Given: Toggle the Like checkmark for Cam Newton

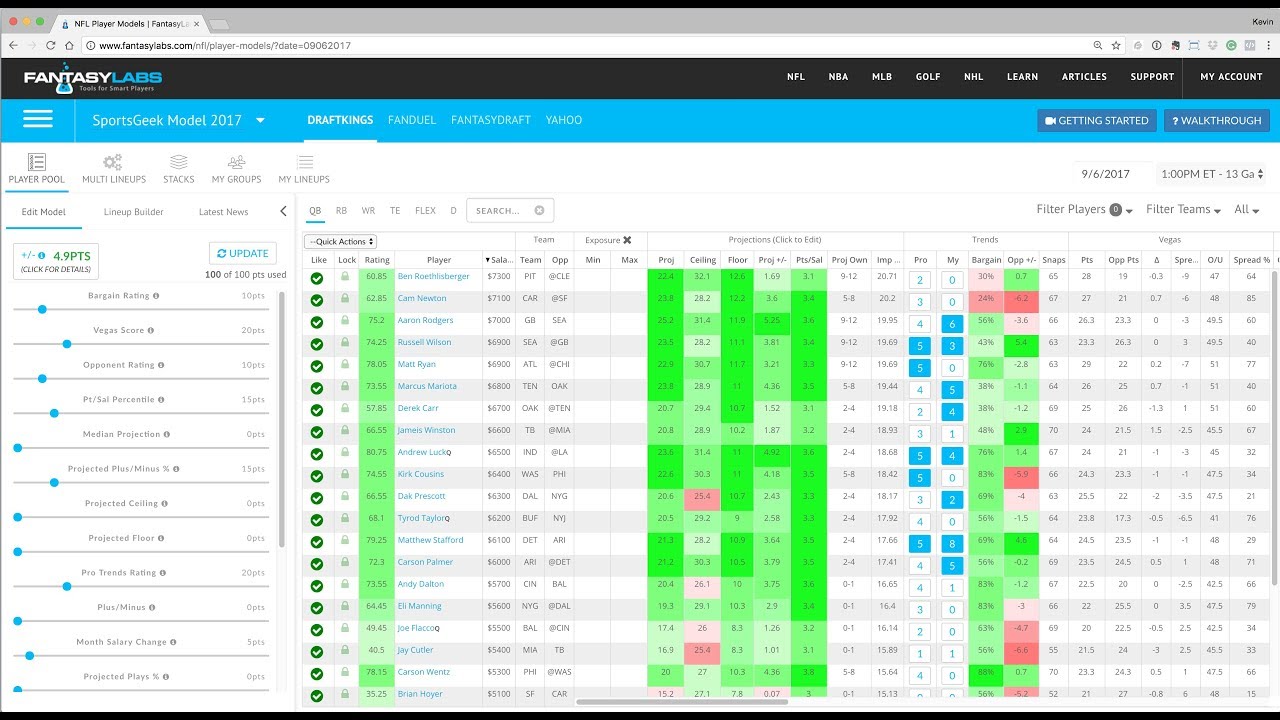Looking at the screenshot, I should (317, 299).
